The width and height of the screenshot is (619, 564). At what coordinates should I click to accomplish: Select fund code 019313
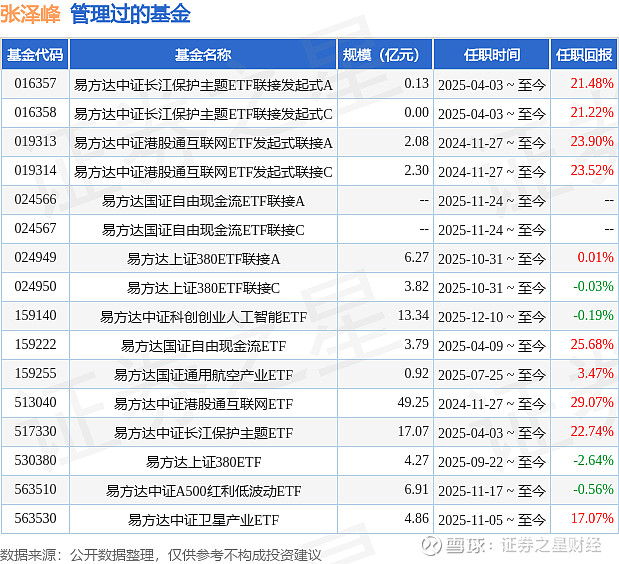[x=35, y=142]
